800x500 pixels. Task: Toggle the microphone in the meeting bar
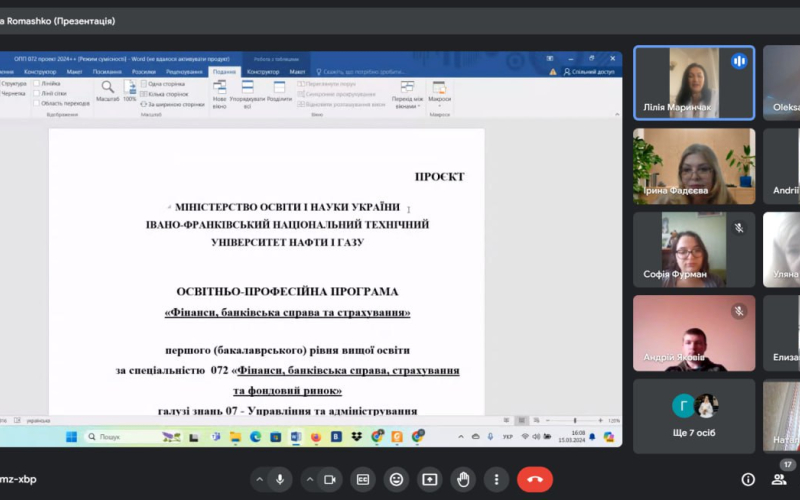point(280,480)
